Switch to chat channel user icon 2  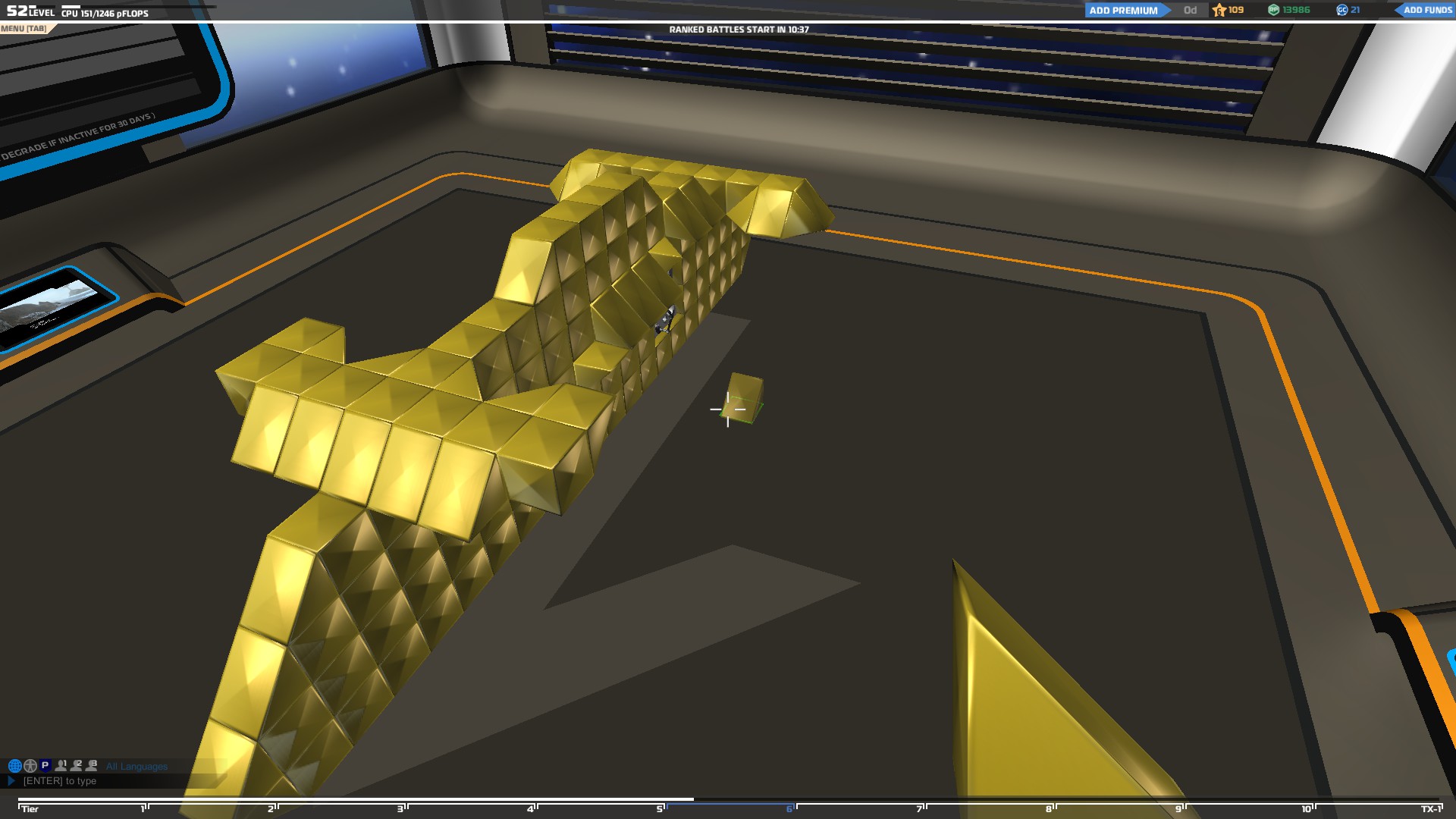coord(76,766)
